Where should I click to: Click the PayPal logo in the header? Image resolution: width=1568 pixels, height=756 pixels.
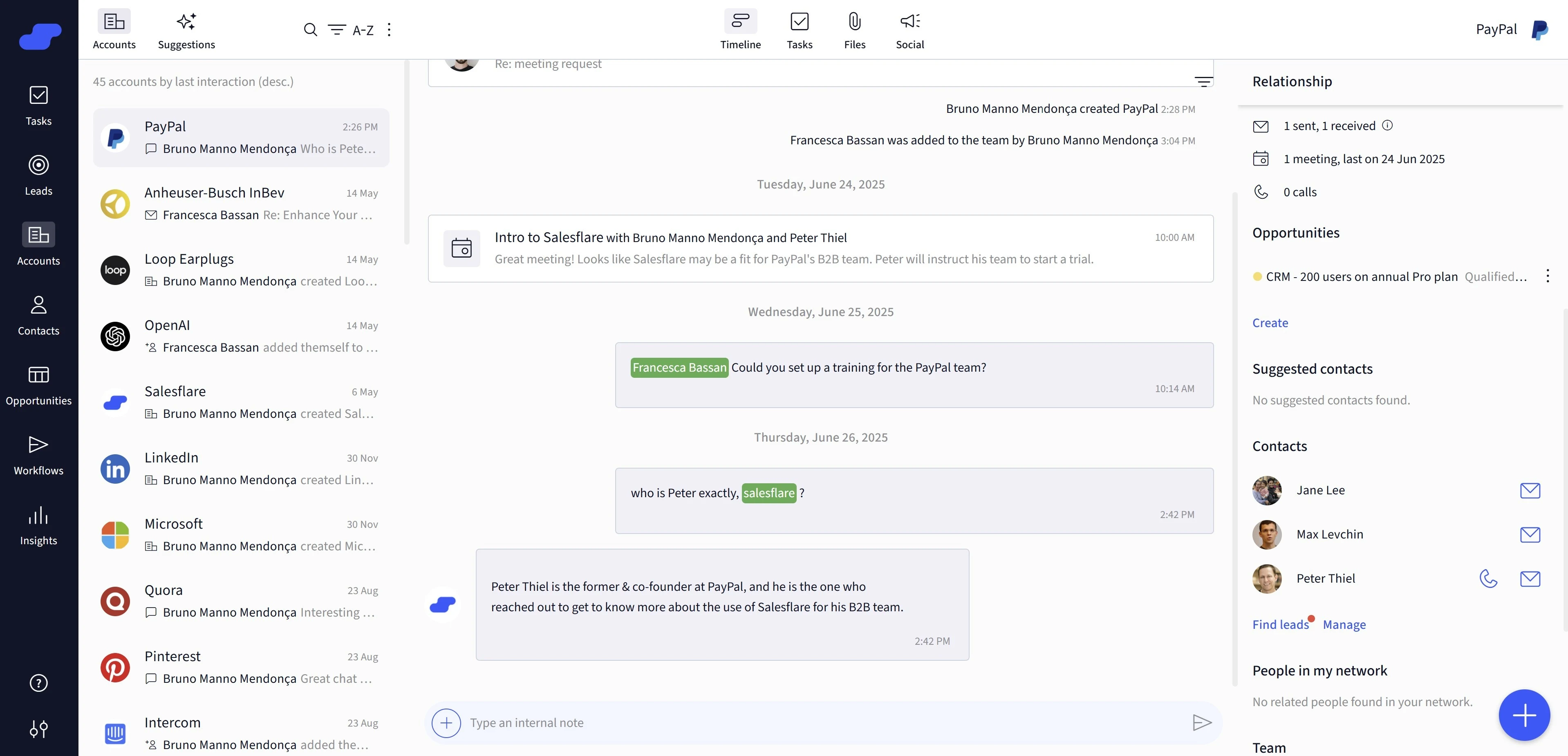(1539, 30)
